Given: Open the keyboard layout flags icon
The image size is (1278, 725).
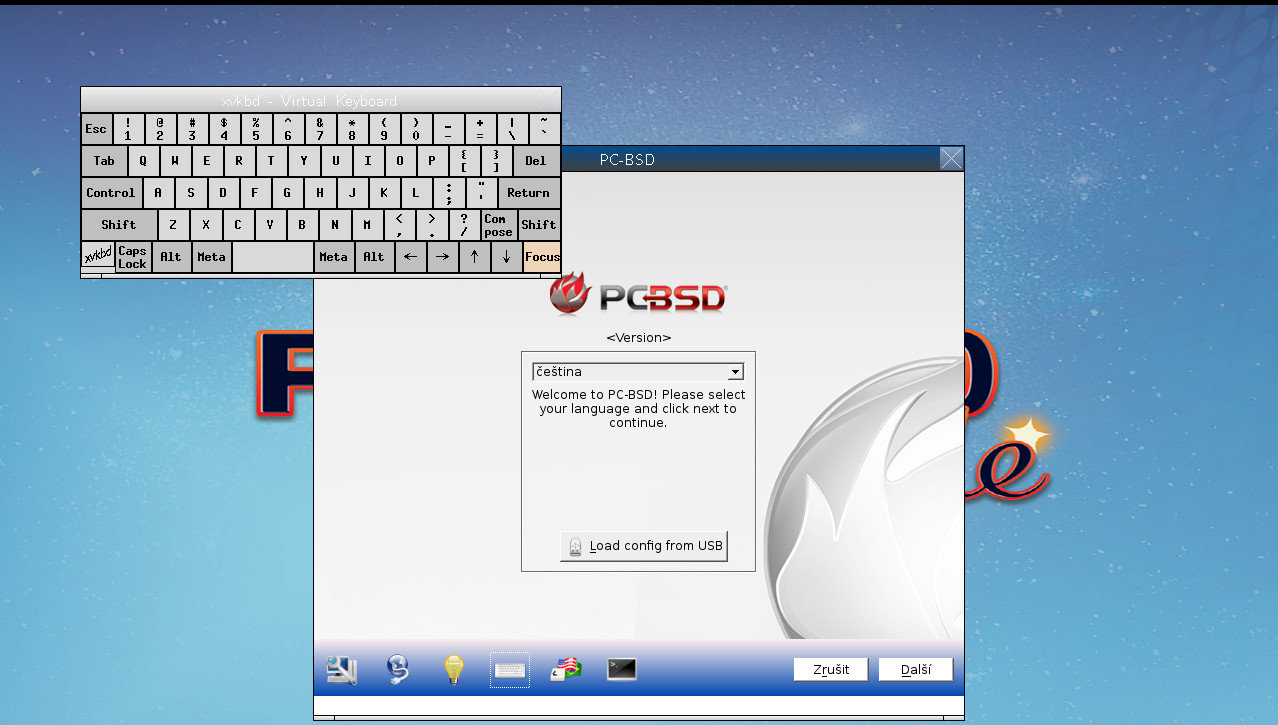Looking at the screenshot, I should [x=565, y=669].
